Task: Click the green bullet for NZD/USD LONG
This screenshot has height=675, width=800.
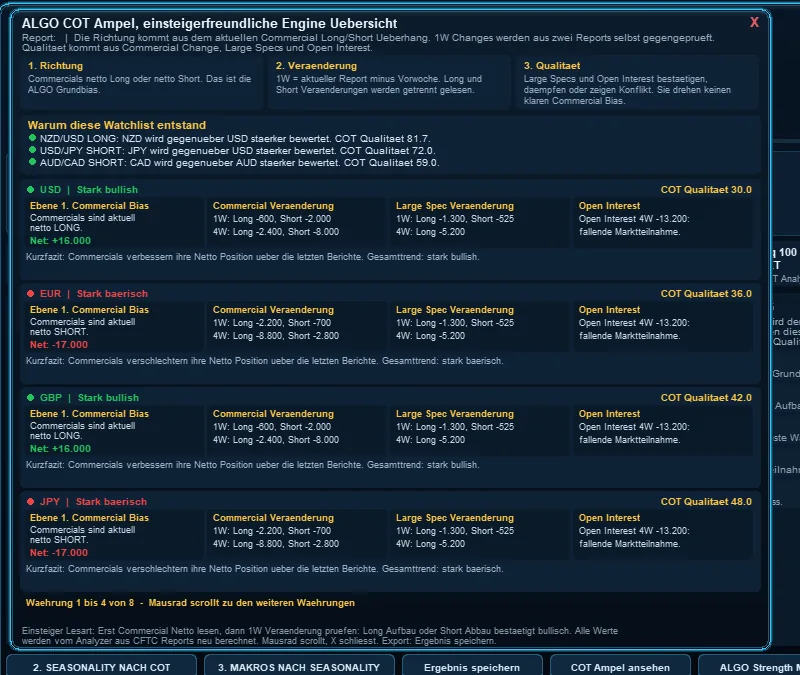Action: [x=33, y=138]
